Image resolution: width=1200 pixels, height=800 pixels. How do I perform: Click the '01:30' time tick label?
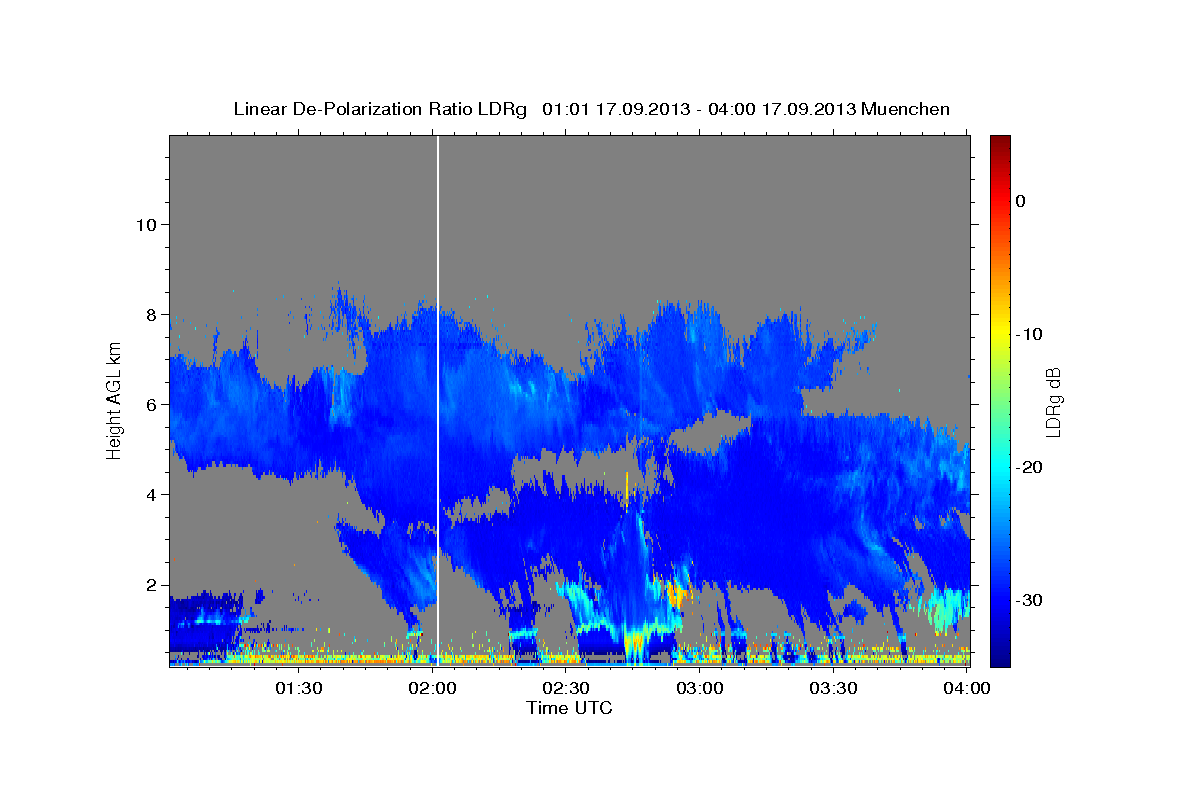coord(298,688)
